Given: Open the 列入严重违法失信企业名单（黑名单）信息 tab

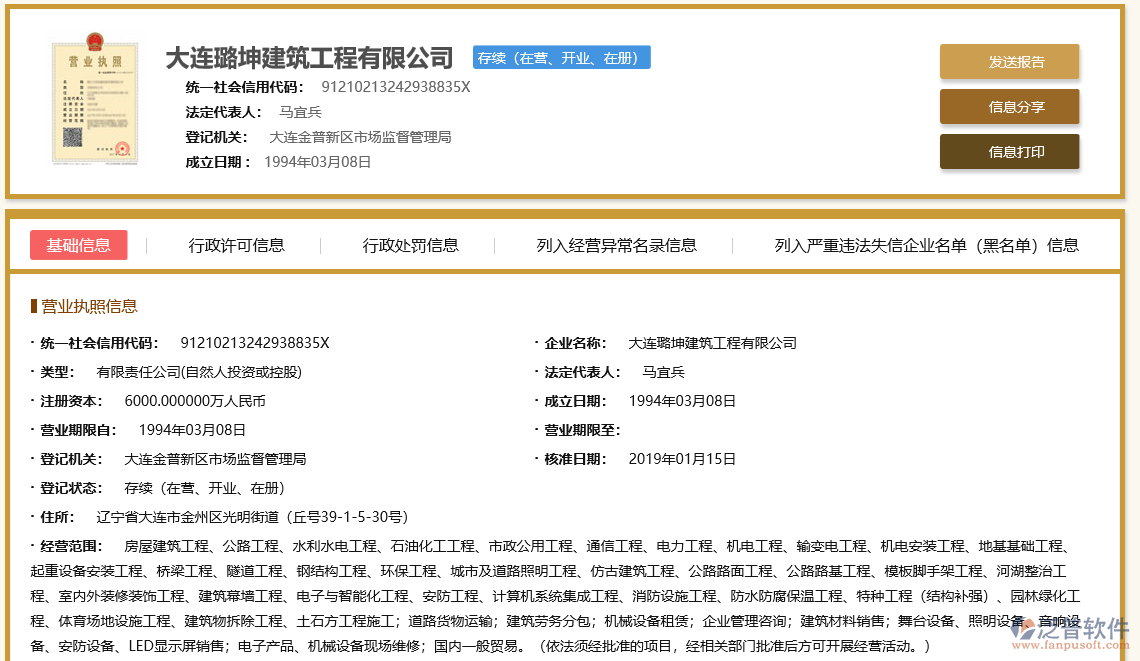Looking at the screenshot, I should pyautogui.click(x=926, y=245).
